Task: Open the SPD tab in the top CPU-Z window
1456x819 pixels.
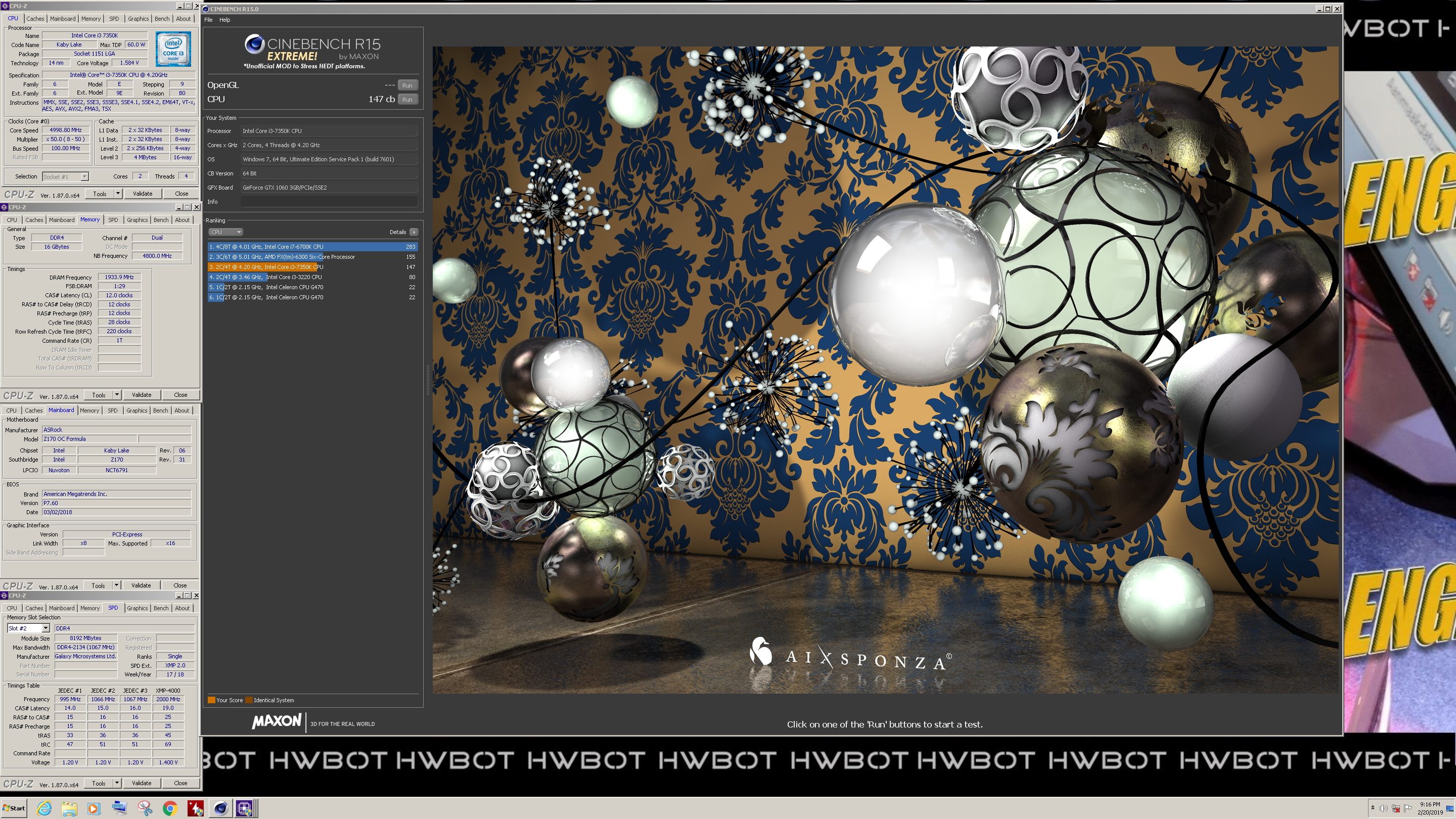Action: click(x=114, y=19)
